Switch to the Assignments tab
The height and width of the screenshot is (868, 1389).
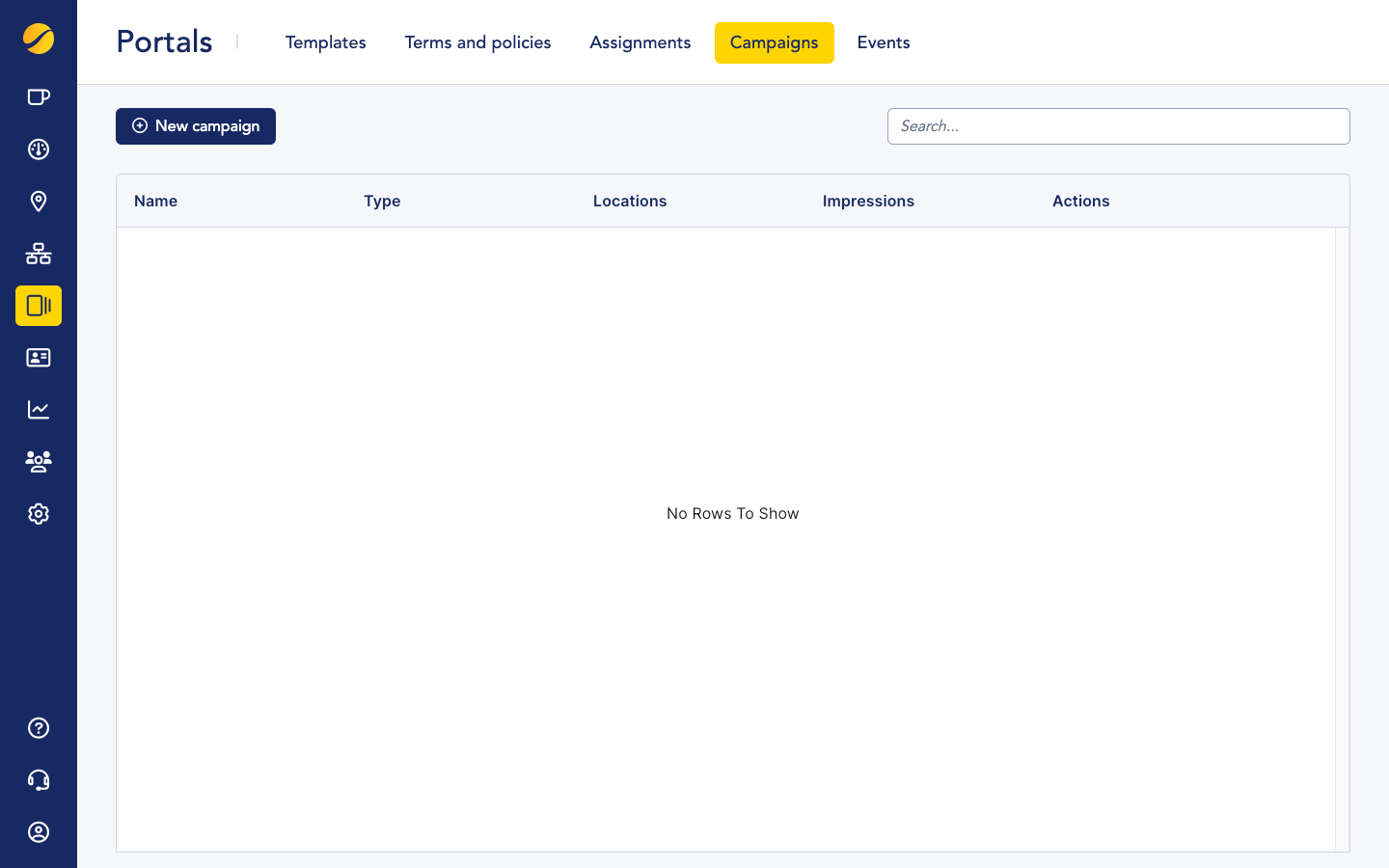[640, 42]
